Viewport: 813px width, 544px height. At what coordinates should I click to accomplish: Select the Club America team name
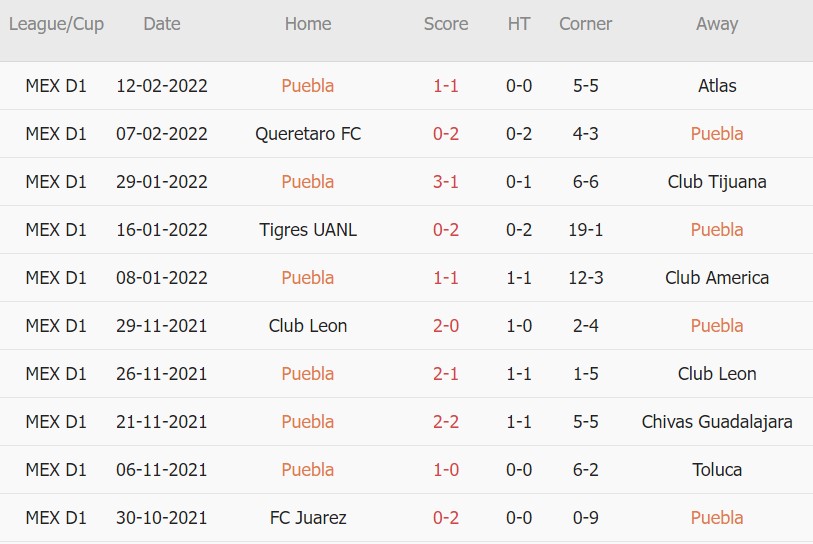pyautogui.click(x=717, y=278)
